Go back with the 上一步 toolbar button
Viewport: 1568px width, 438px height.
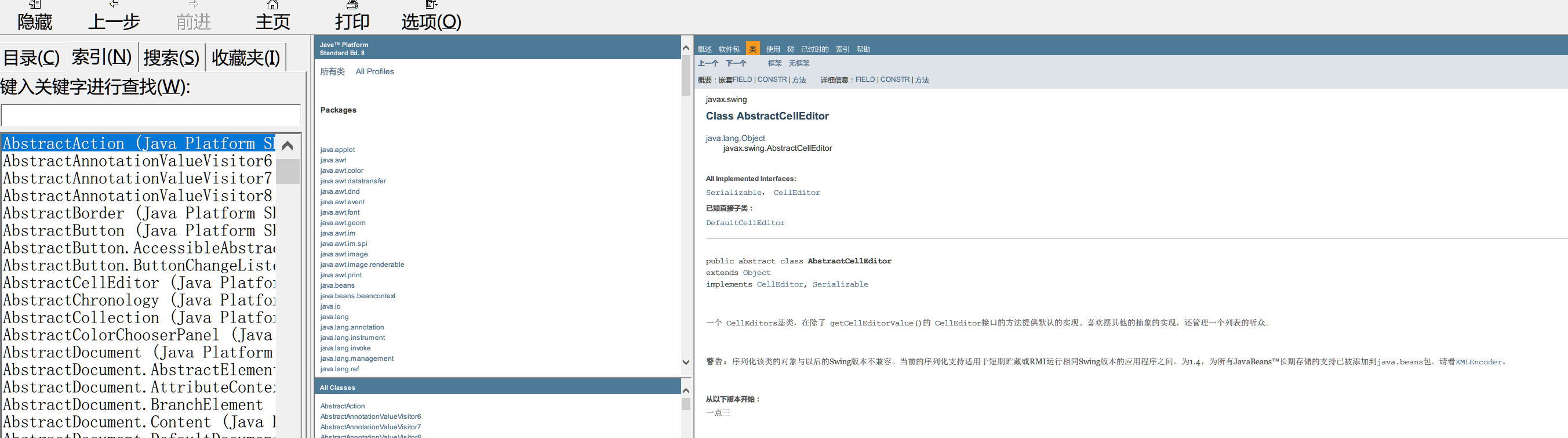[114, 16]
